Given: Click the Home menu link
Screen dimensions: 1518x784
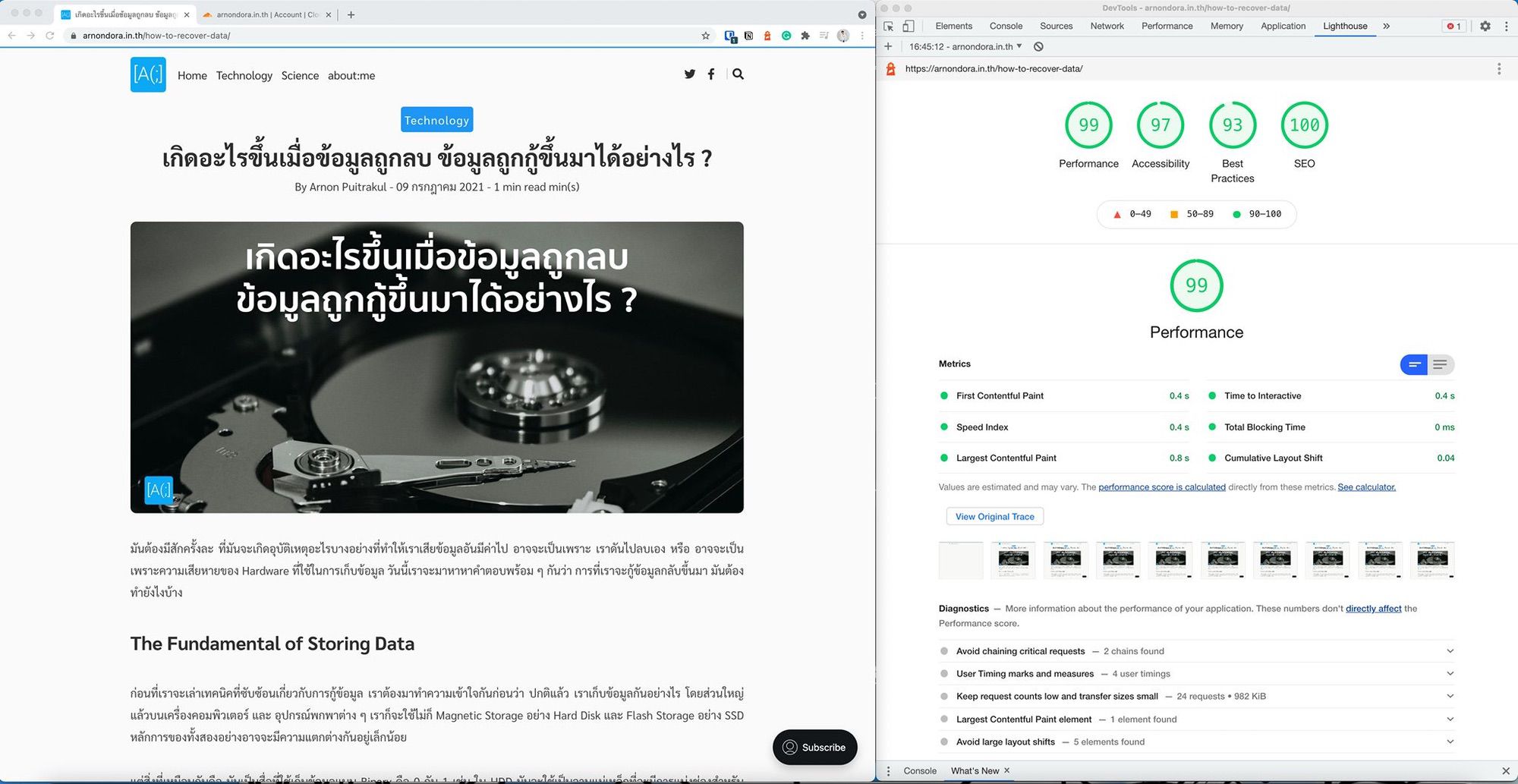Looking at the screenshot, I should [x=192, y=75].
